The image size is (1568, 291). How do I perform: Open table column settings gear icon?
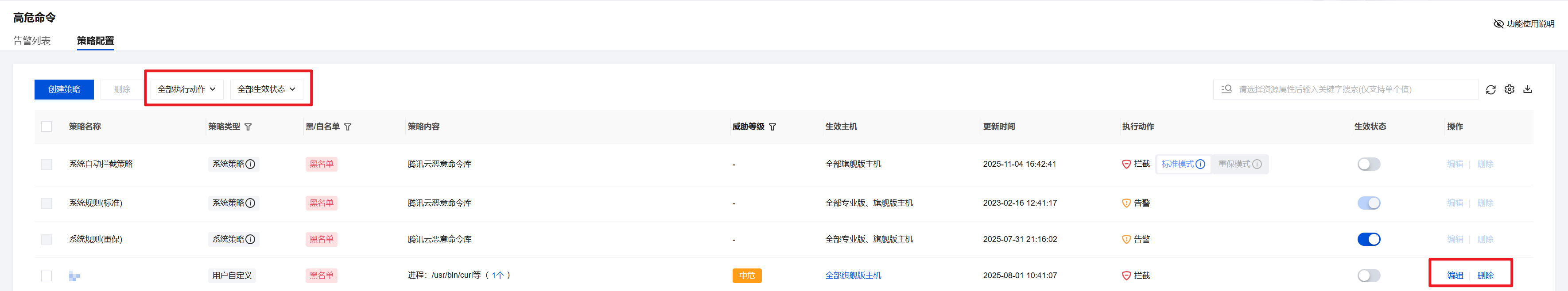(x=1509, y=89)
